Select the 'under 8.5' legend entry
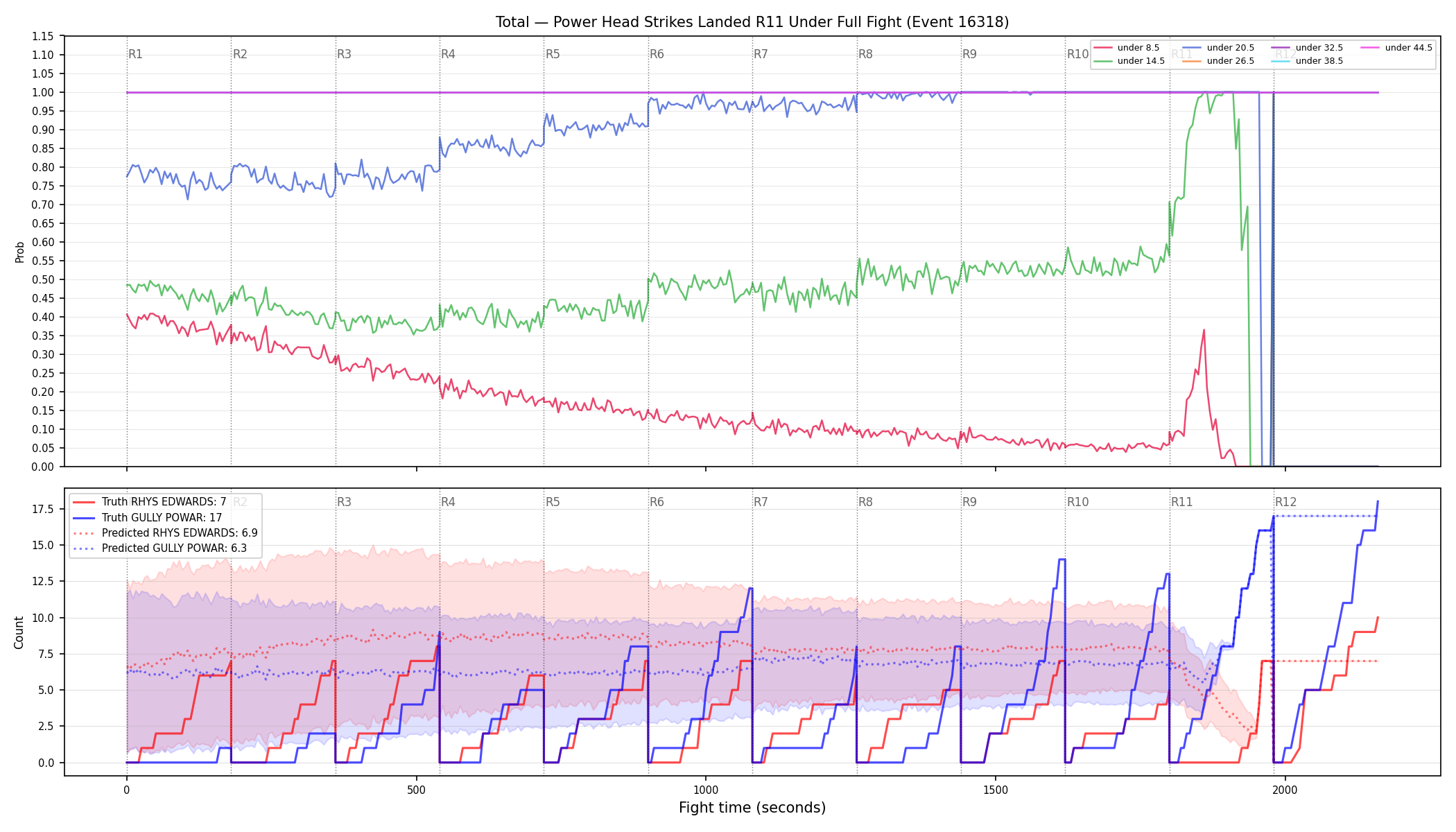 click(1127, 48)
